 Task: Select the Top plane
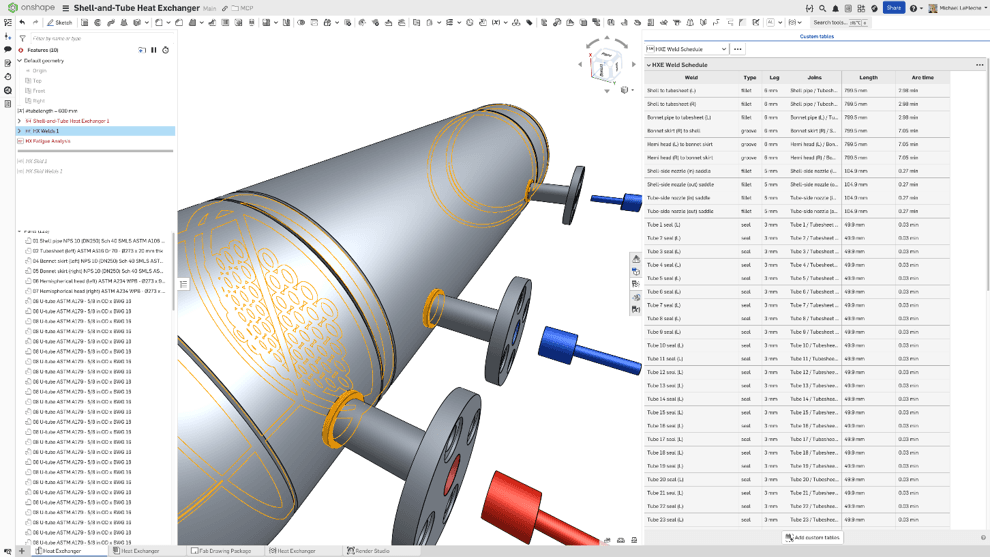pyautogui.click(x=37, y=81)
